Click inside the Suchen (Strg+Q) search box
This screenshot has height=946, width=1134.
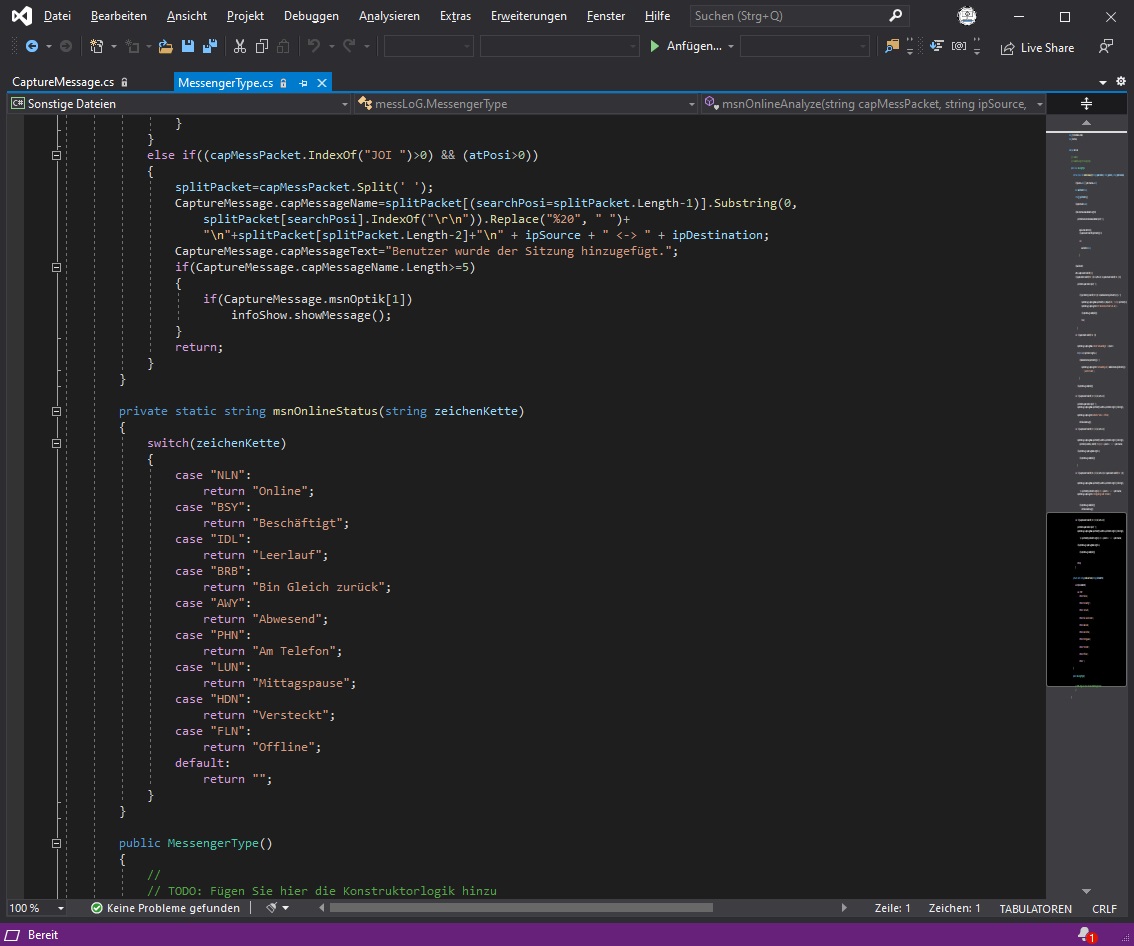[788, 16]
